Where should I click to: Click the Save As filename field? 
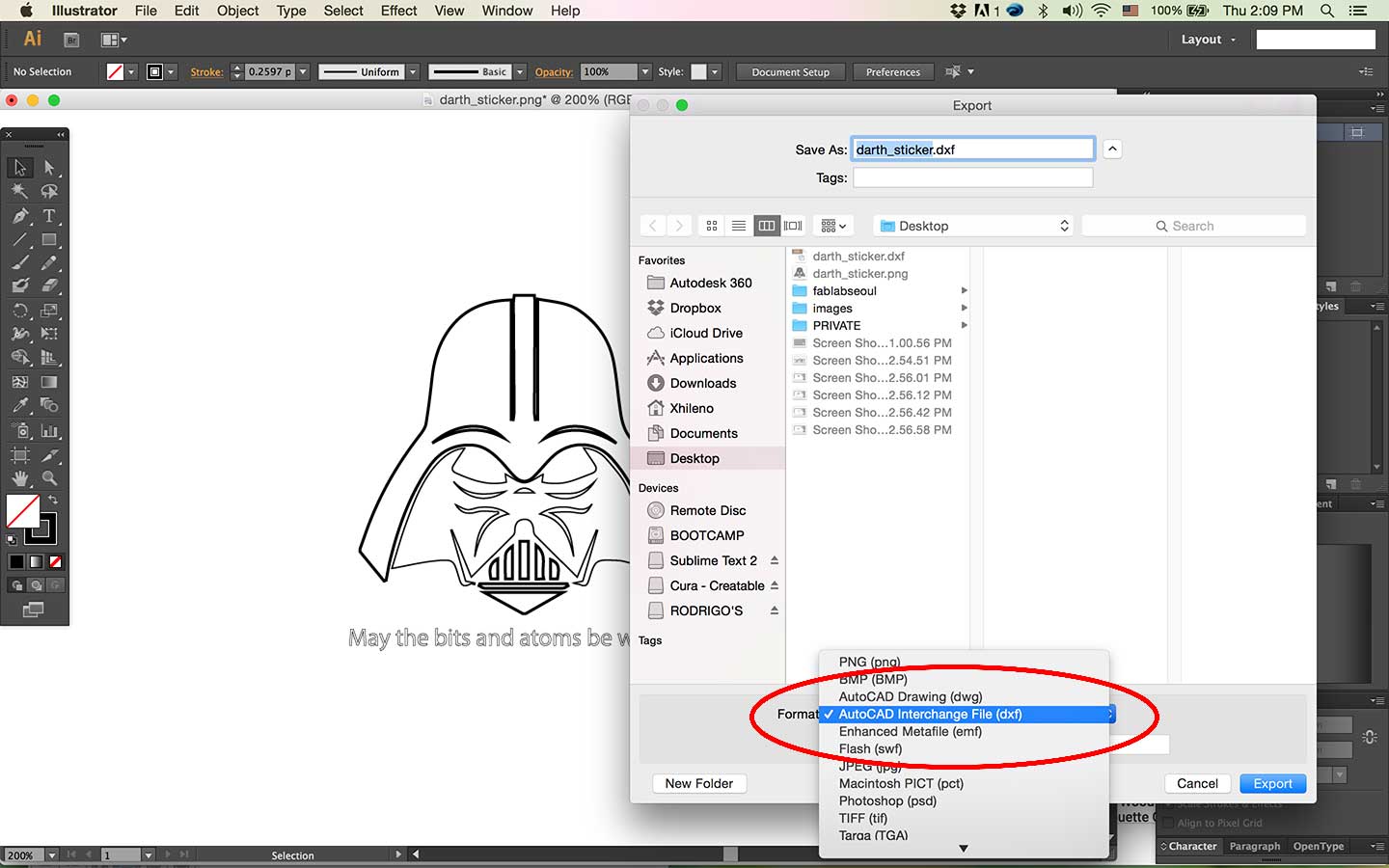pyautogui.click(x=973, y=149)
